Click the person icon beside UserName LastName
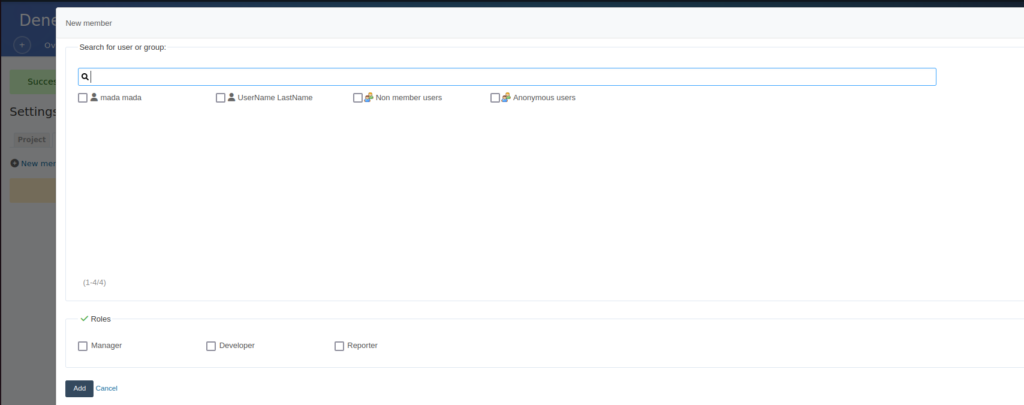1024x405 pixels. click(x=231, y=98)
